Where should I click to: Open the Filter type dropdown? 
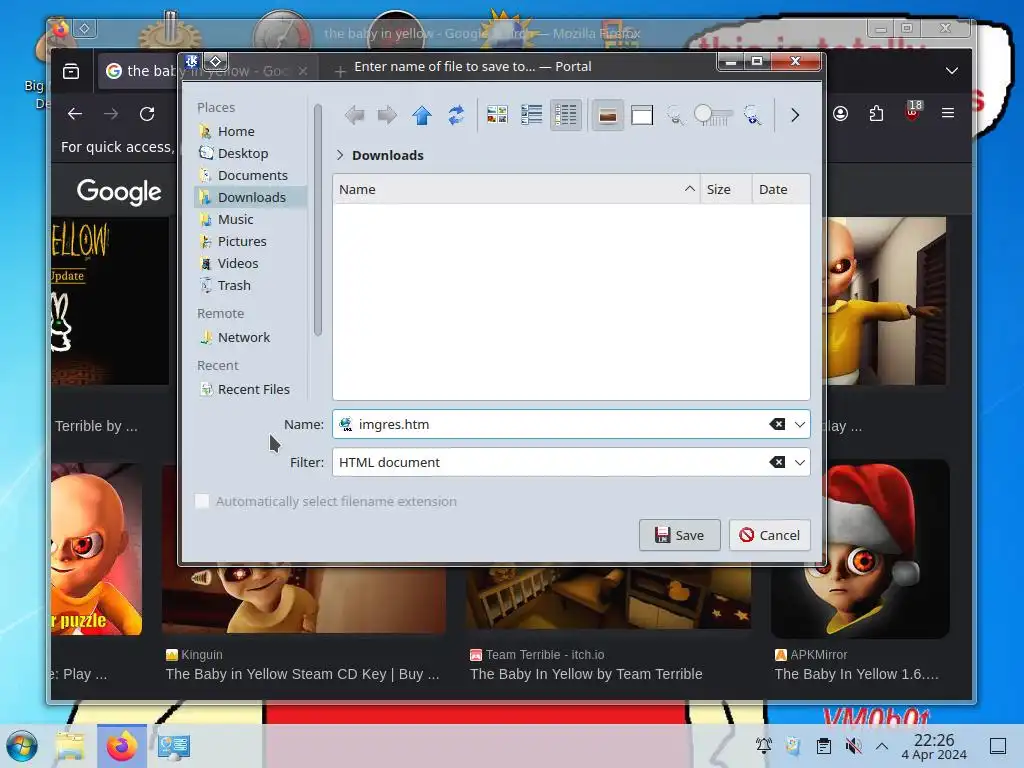point(800,462)
